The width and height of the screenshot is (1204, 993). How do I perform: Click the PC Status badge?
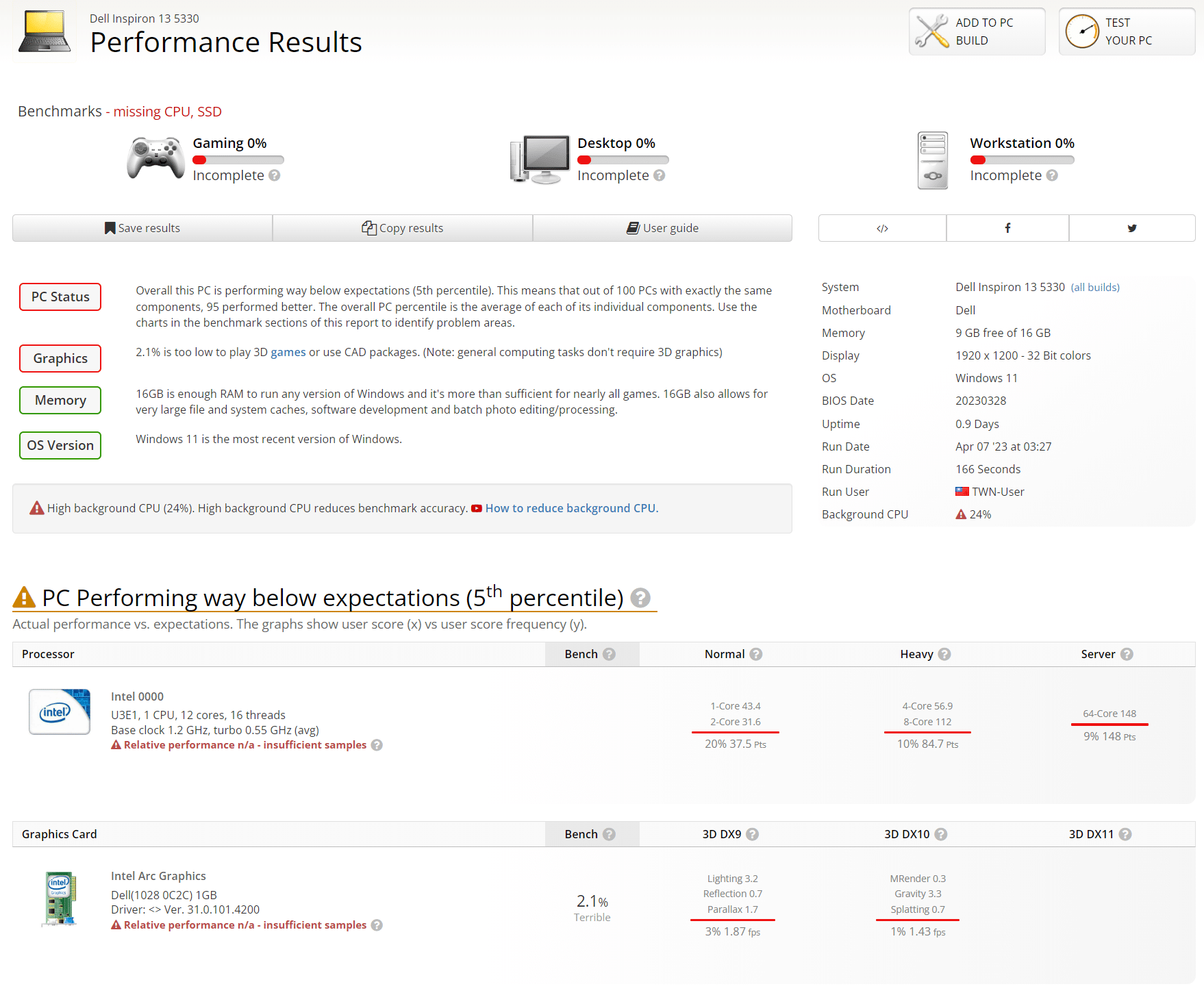pos(60,297)
